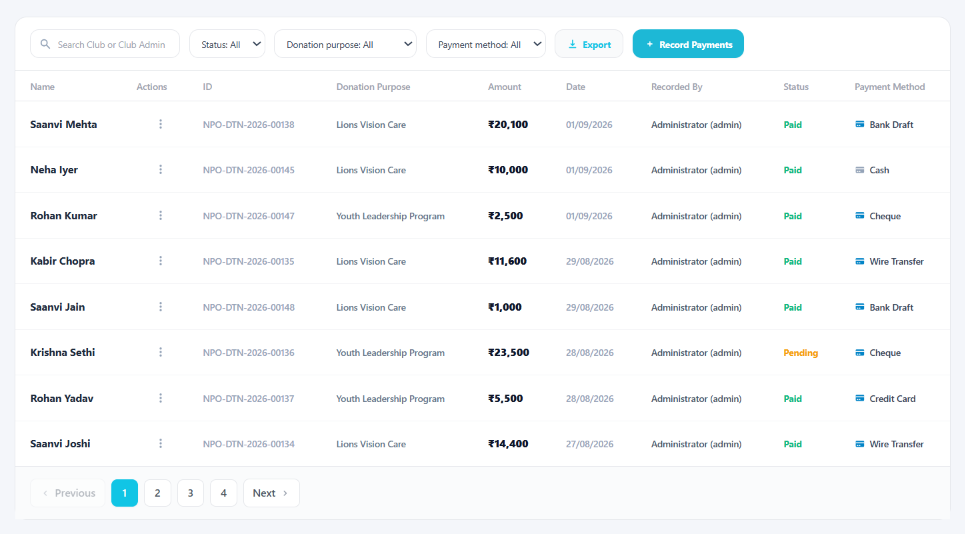
Task: Click the ID column header
Action: point(207,87)
